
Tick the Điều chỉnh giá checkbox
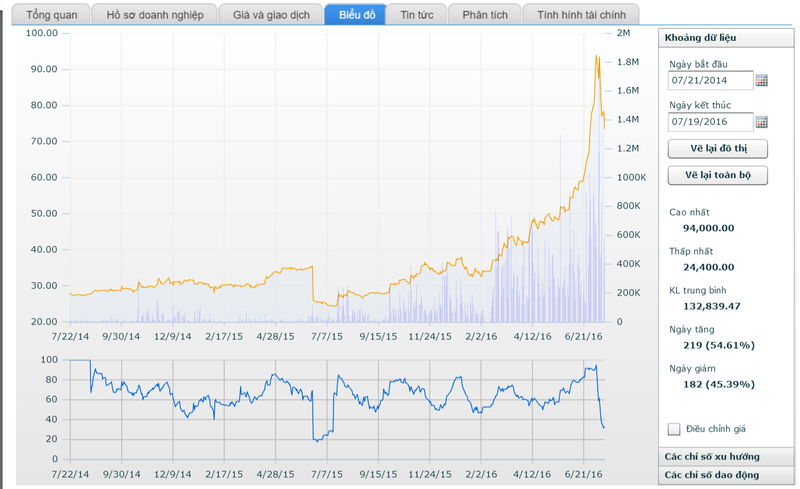(674, 429)
